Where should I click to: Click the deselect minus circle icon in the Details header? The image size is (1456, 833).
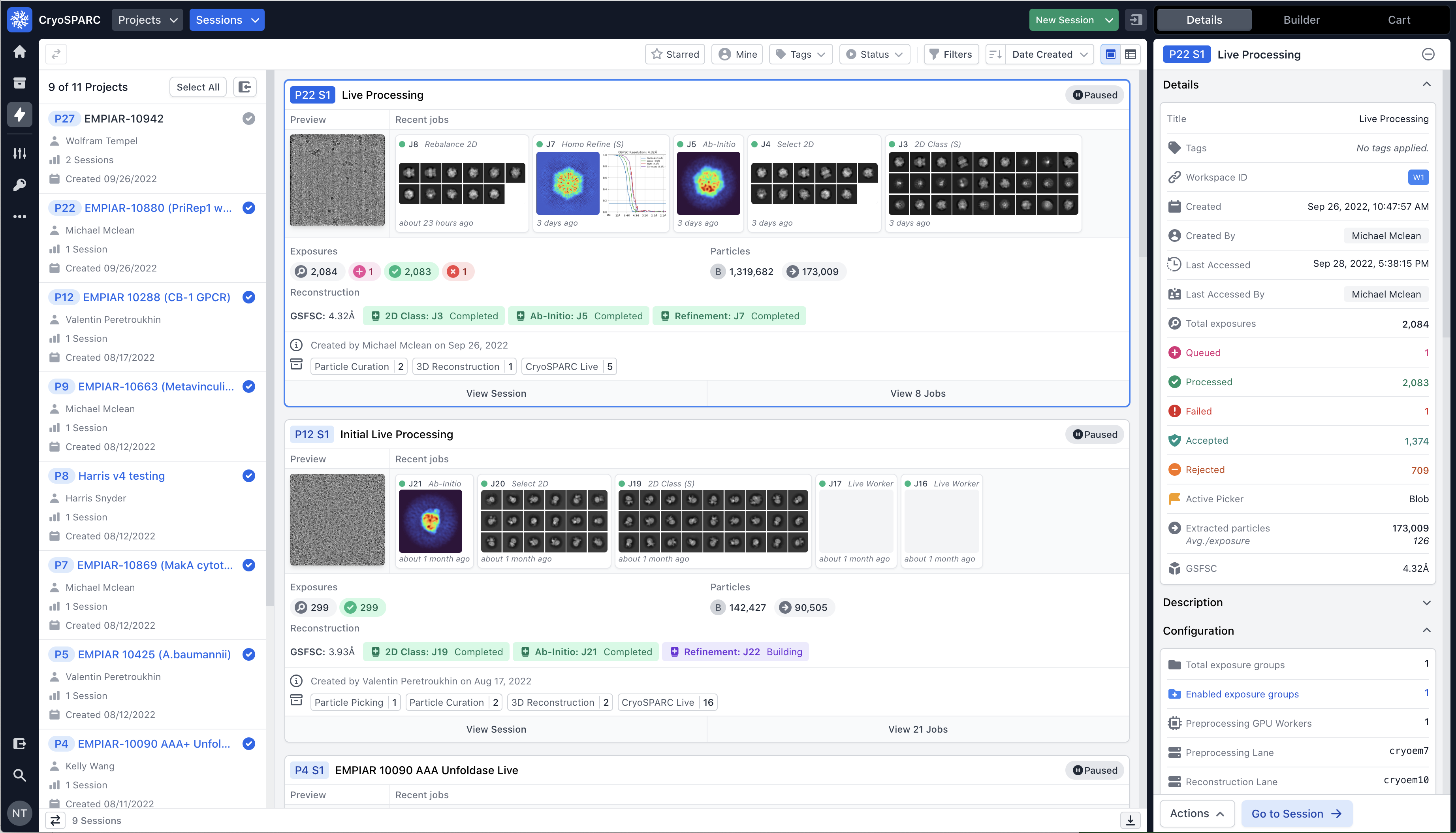point(1428,55)
